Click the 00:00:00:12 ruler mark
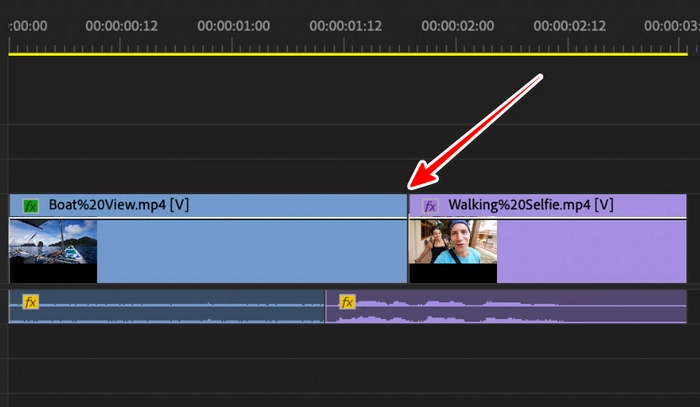 [121, 26]
